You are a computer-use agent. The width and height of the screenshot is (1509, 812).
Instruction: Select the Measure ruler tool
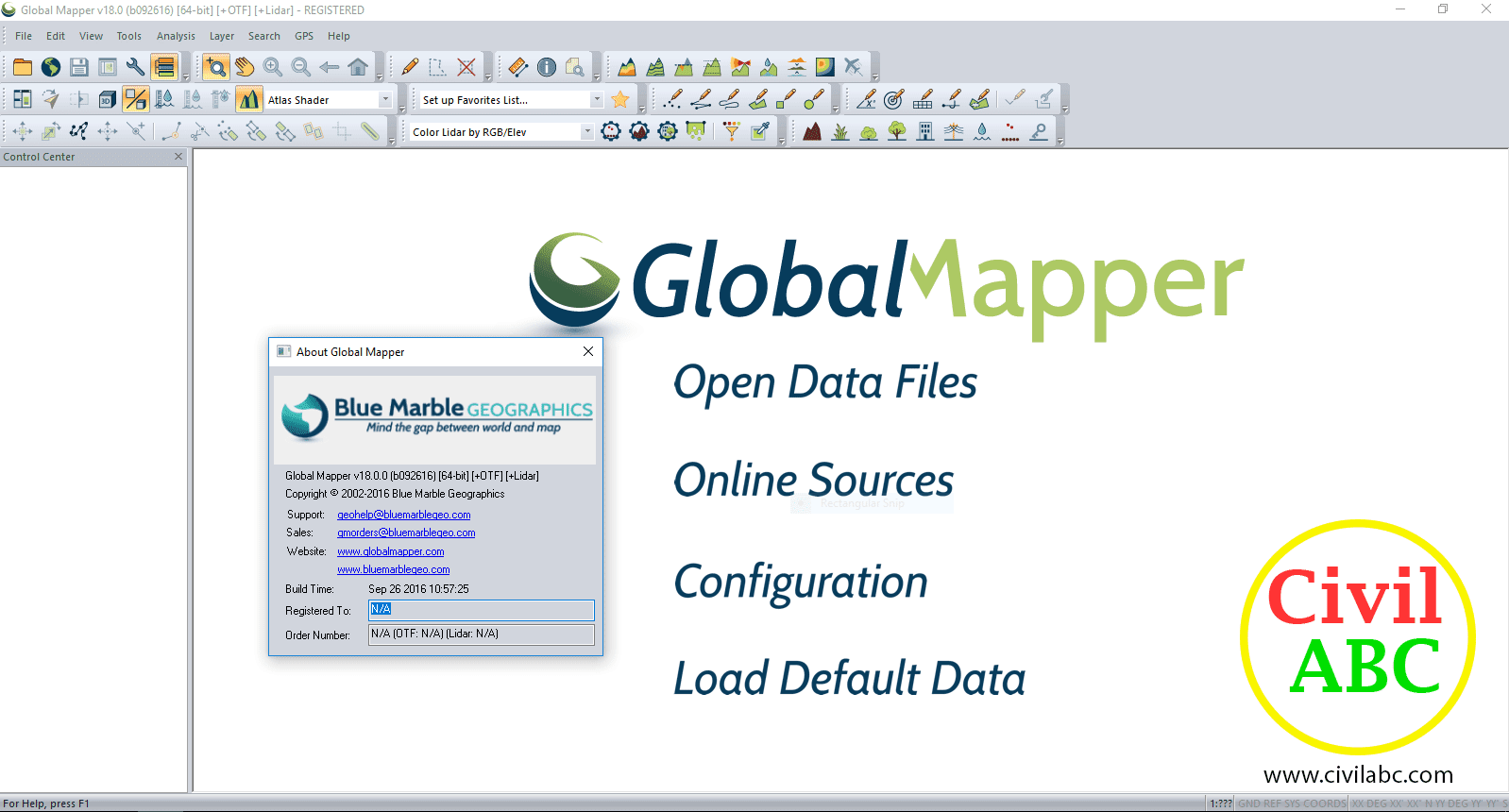click(518, 67)
